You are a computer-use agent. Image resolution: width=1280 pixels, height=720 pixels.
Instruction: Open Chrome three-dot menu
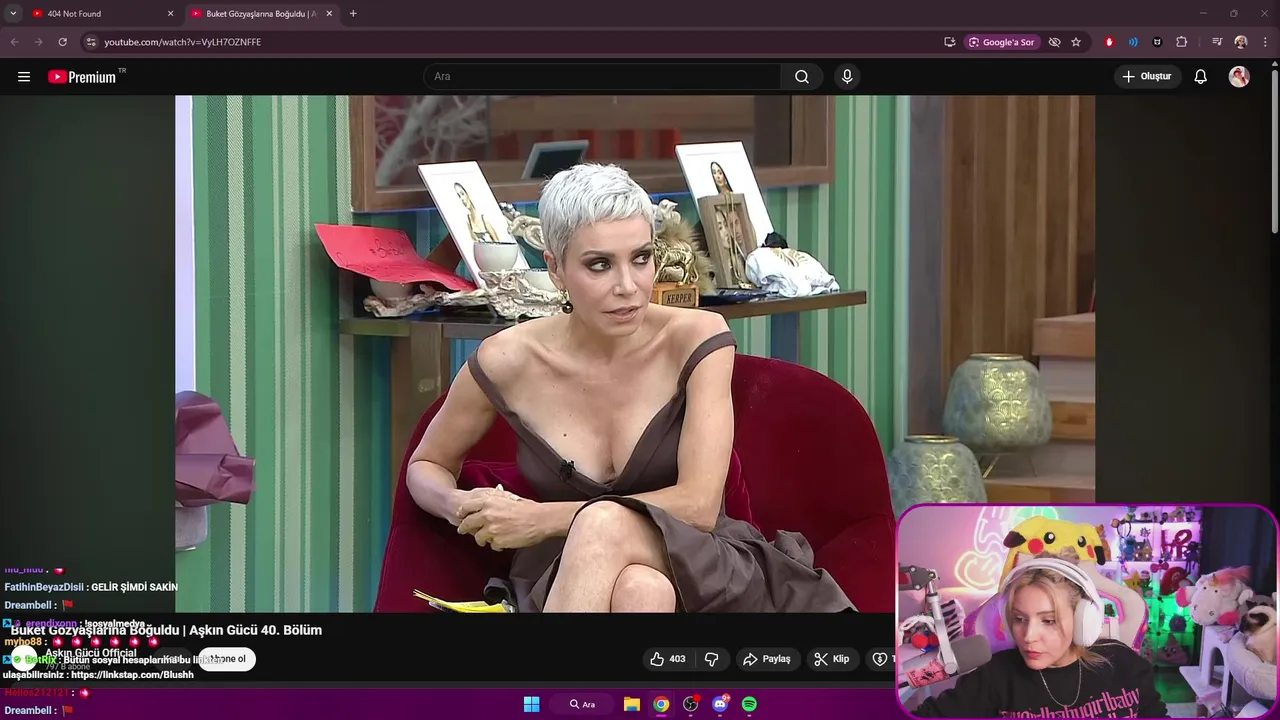click(x=1265, y=42)
